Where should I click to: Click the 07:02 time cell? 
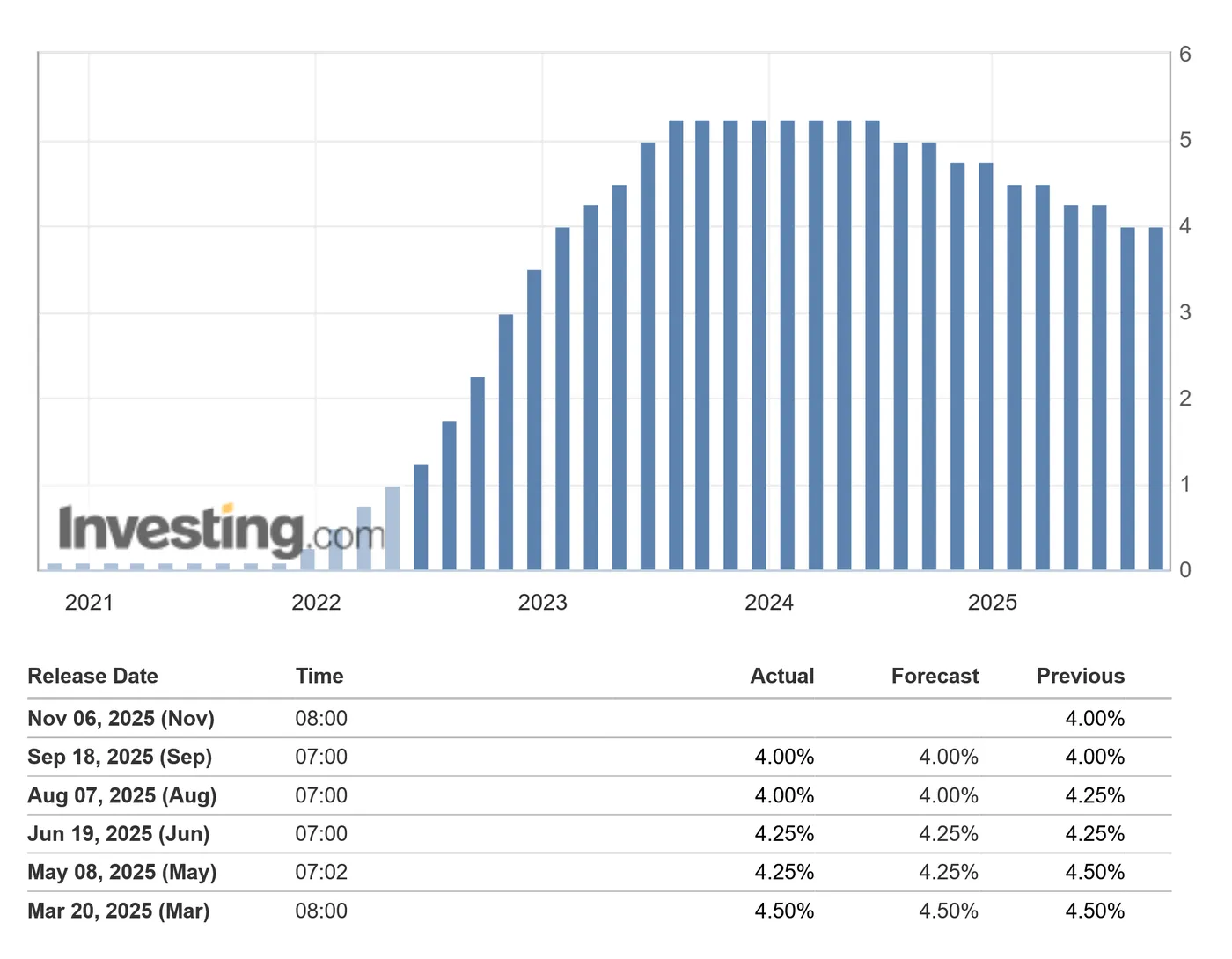pos(321,873)
